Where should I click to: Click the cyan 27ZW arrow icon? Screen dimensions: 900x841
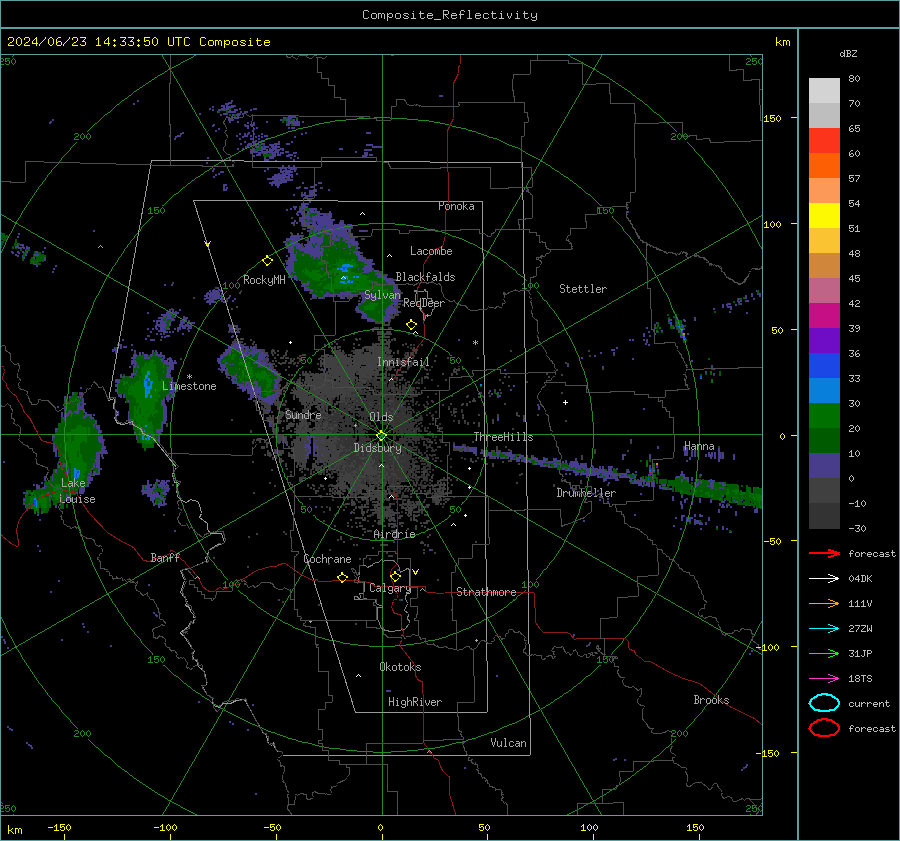pos(824,629)
